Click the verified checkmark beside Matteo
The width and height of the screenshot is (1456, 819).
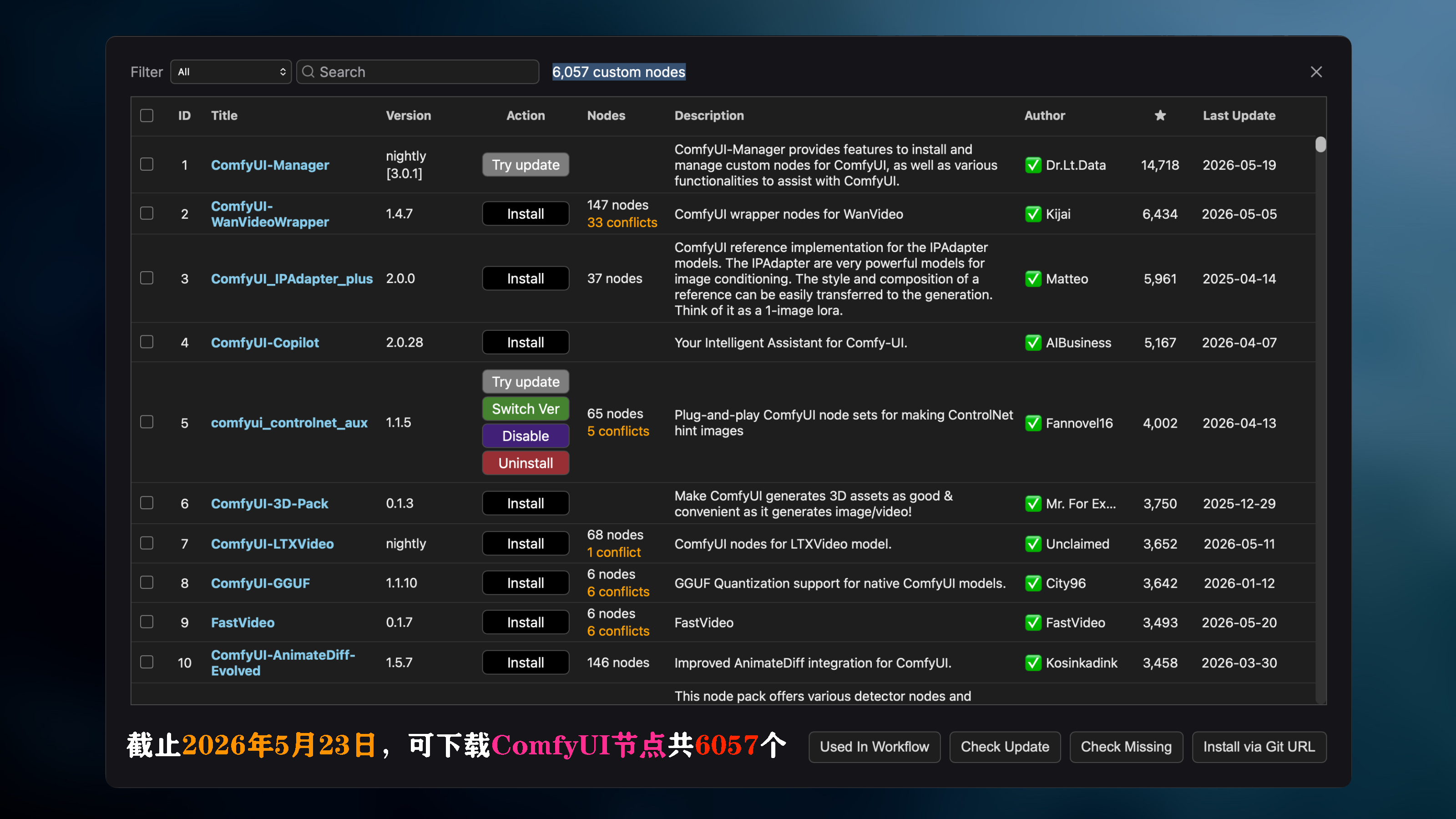[x=1033, y=278]
